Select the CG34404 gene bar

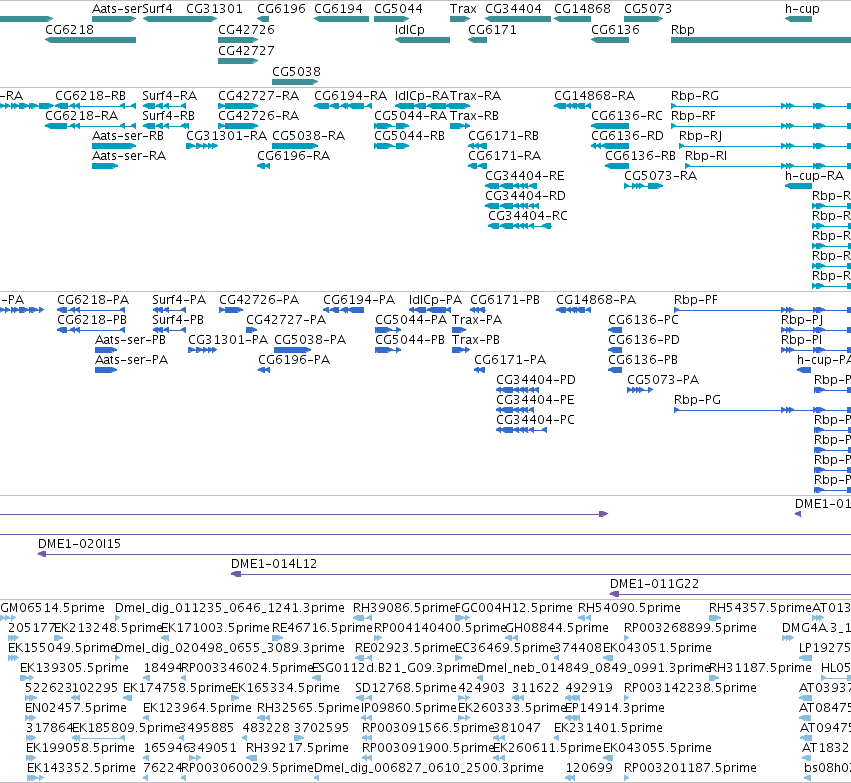[x=518, y=19]
